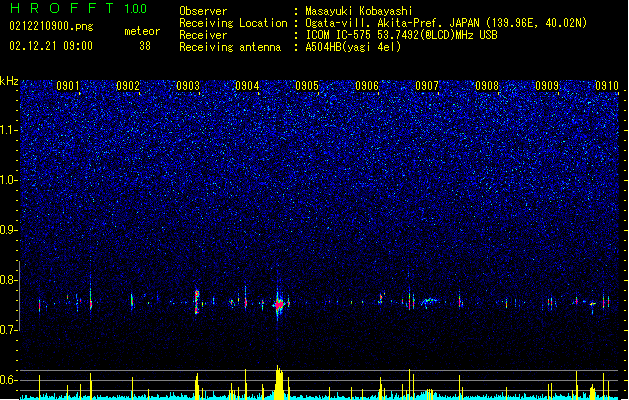Click the 0909 time marker
Screen dimensions: 629x400
pyautogui.click(x=547, y=86)
